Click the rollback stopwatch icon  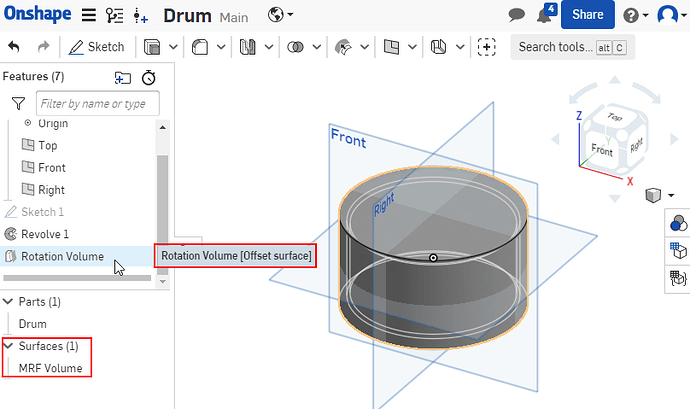pos(149,77)
